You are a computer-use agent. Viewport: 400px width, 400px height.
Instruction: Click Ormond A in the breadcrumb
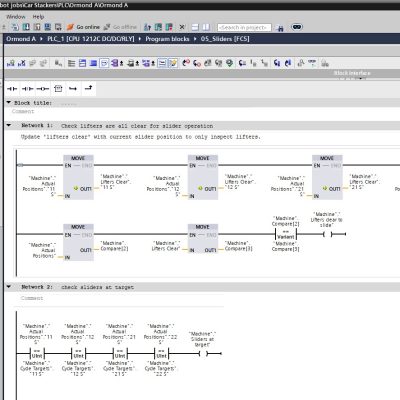(21, 39)
